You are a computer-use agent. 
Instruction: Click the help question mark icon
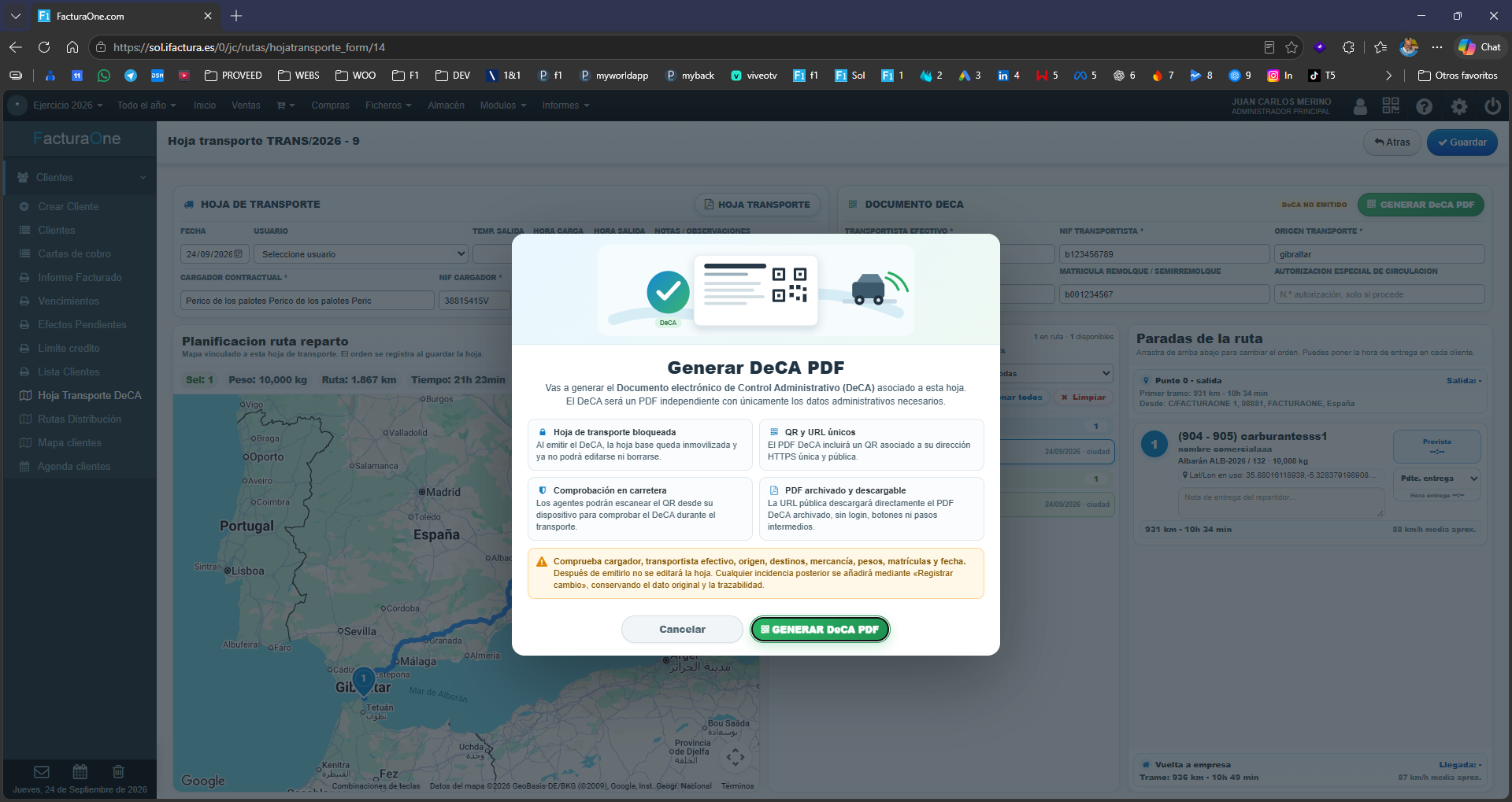click(x=1424, y=106)
